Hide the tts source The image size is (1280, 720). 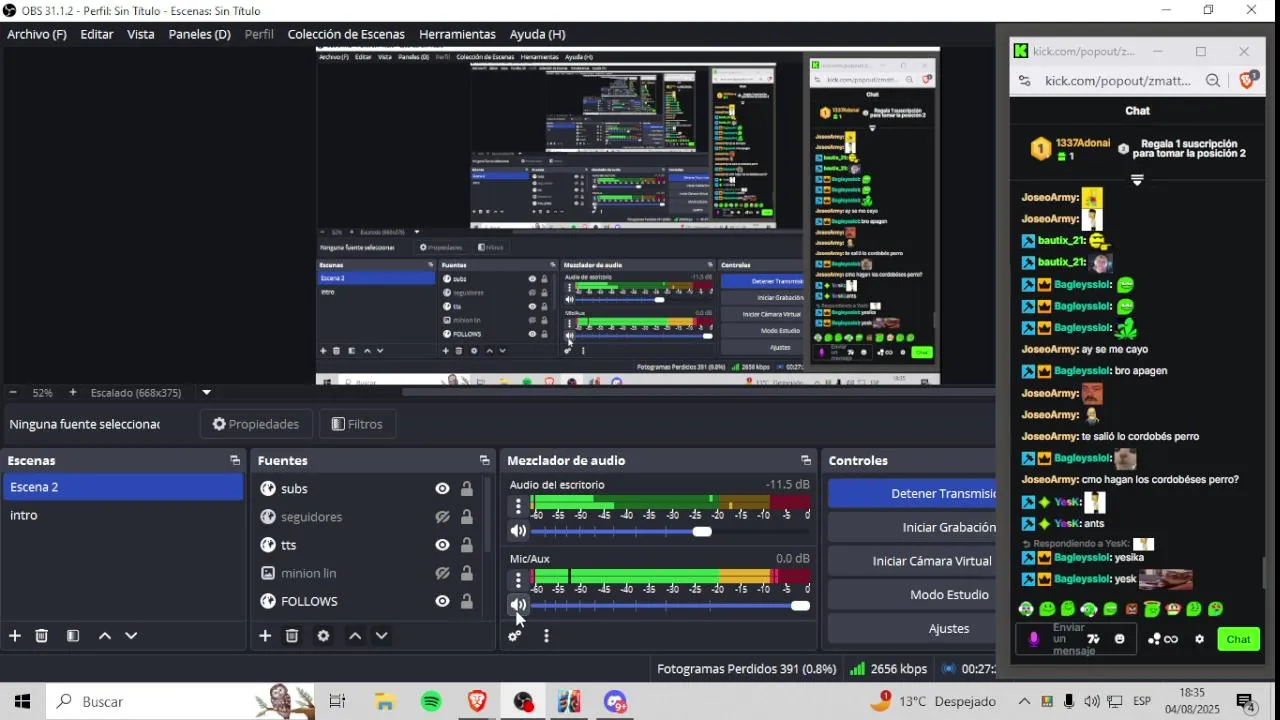(442, 545)
